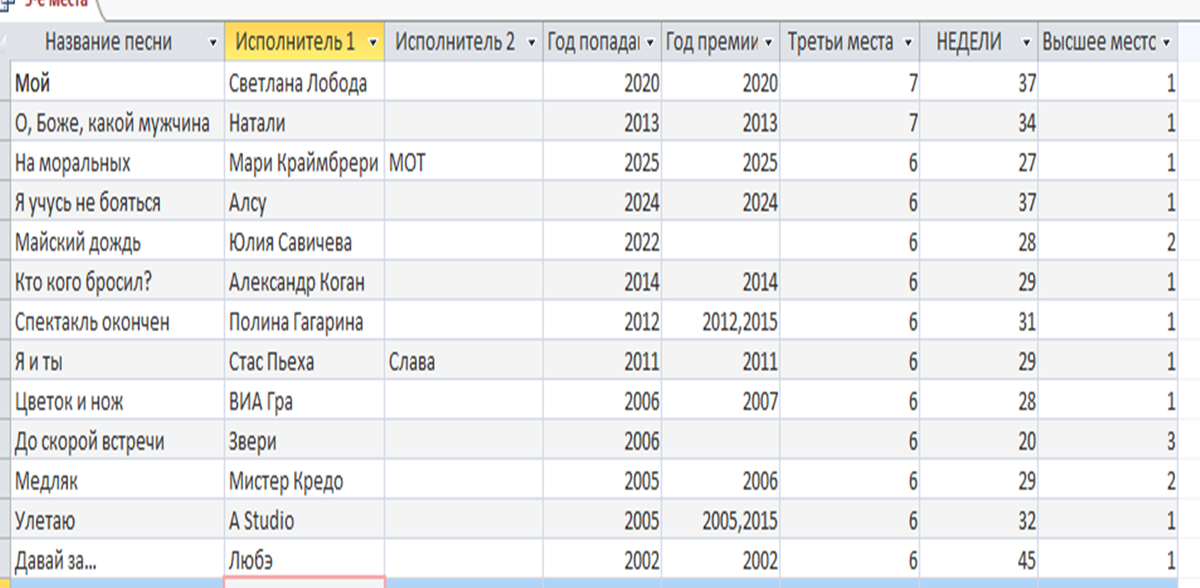Open the Третьи места column dropdown
This screenshot has width=1200, height=588.
(907, 43)
